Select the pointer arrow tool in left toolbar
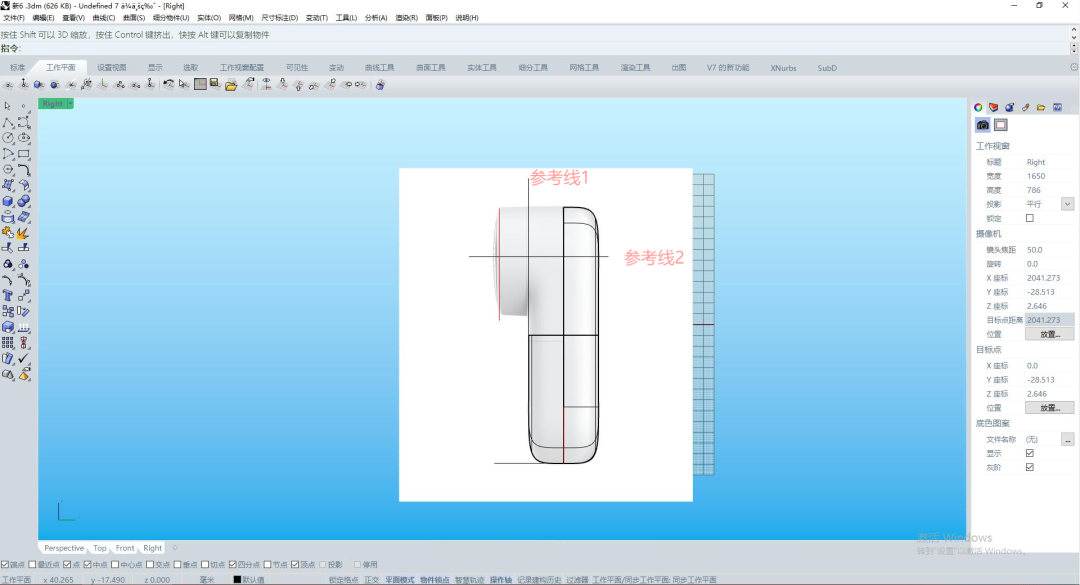 click(8, 105)
